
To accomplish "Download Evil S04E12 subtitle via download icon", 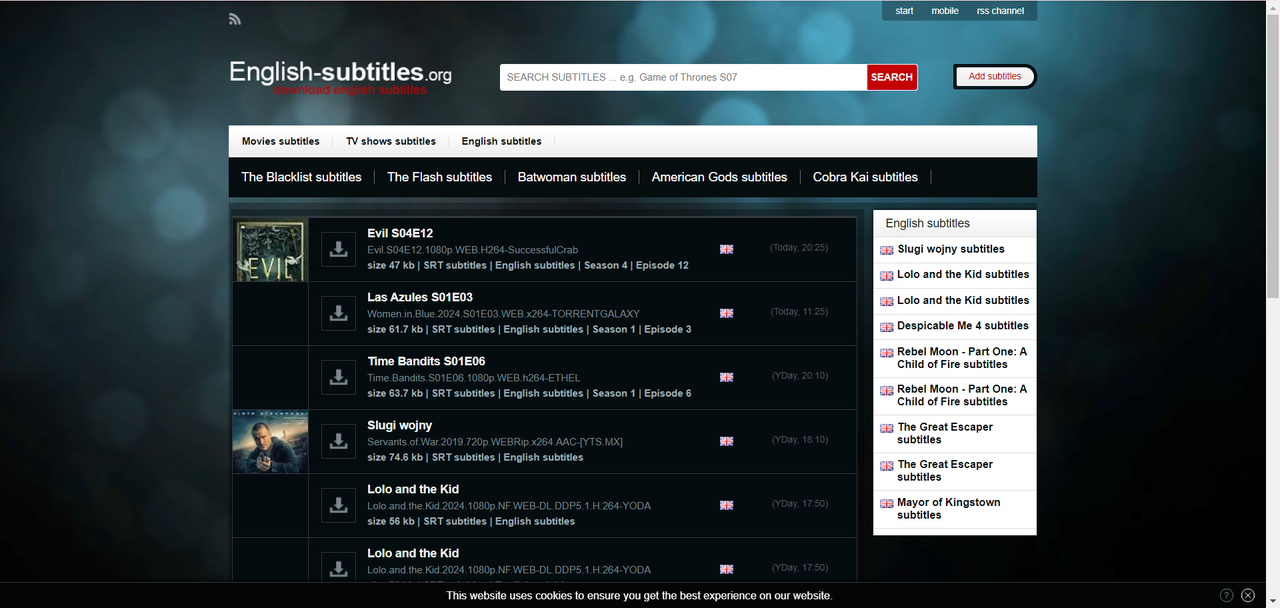I will 339,249.
